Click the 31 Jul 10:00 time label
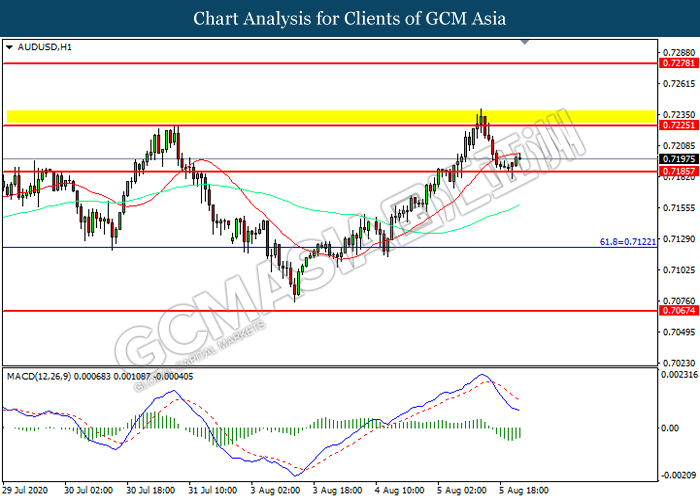Image resolution: width=700 pixels, height=500 pixels. [212, 490]
